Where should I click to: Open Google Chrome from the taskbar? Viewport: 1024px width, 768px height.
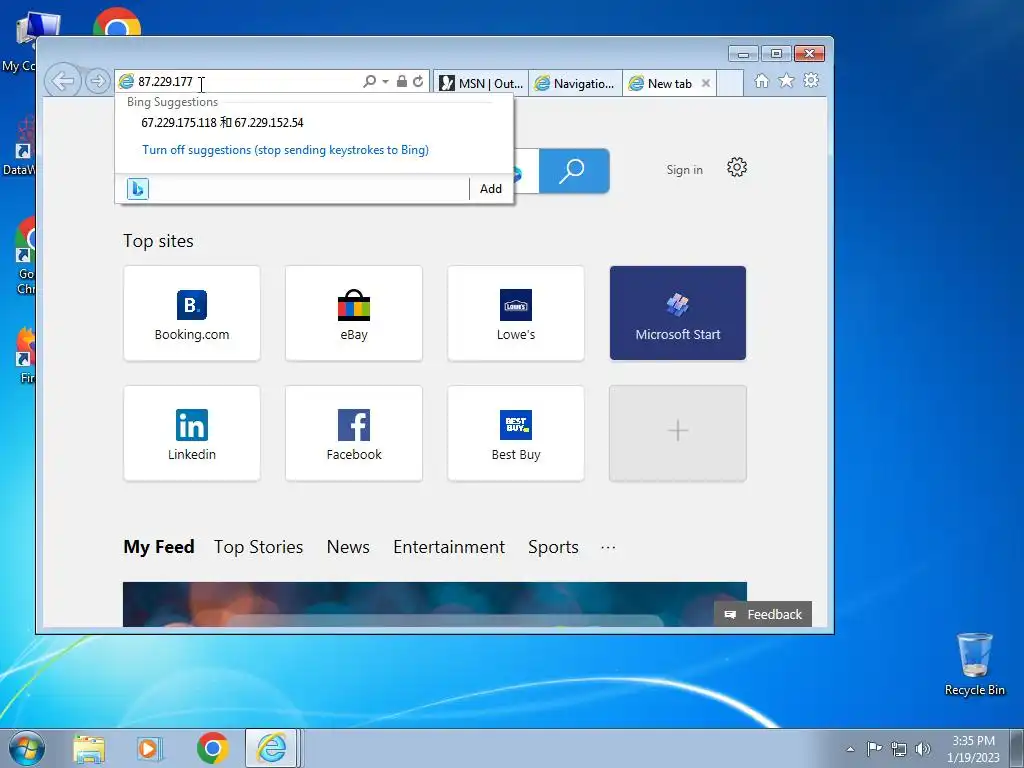(212, 748)
